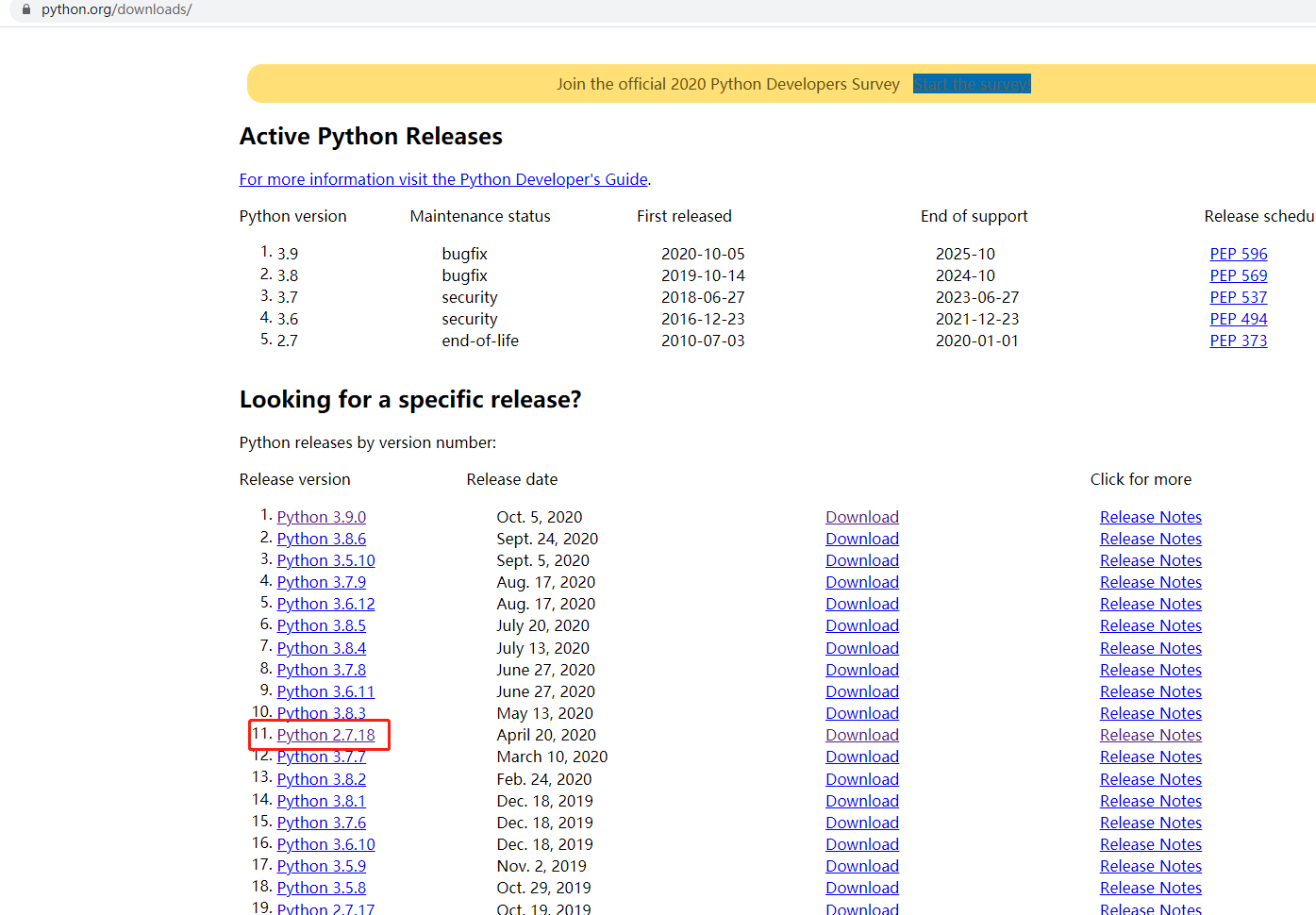The width and height of the screenshot is (1316, 915).
Task: Open Release Notes for Python 3.8.5
Action: coord(1151,625)
